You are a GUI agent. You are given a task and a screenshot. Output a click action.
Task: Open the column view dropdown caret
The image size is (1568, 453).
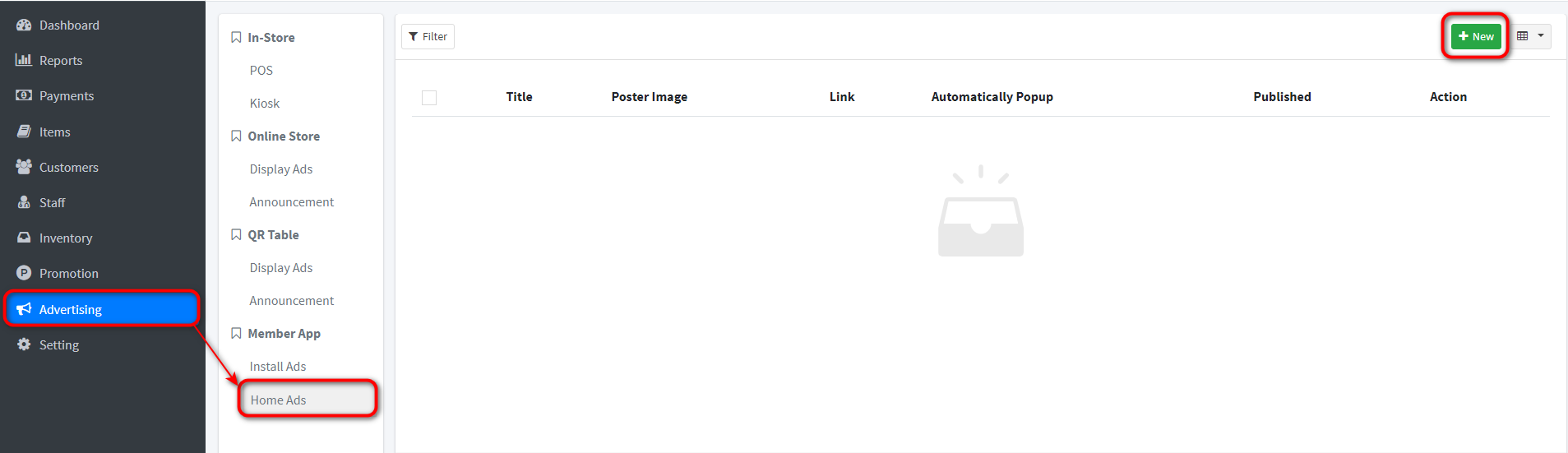tap(1541, 36)
